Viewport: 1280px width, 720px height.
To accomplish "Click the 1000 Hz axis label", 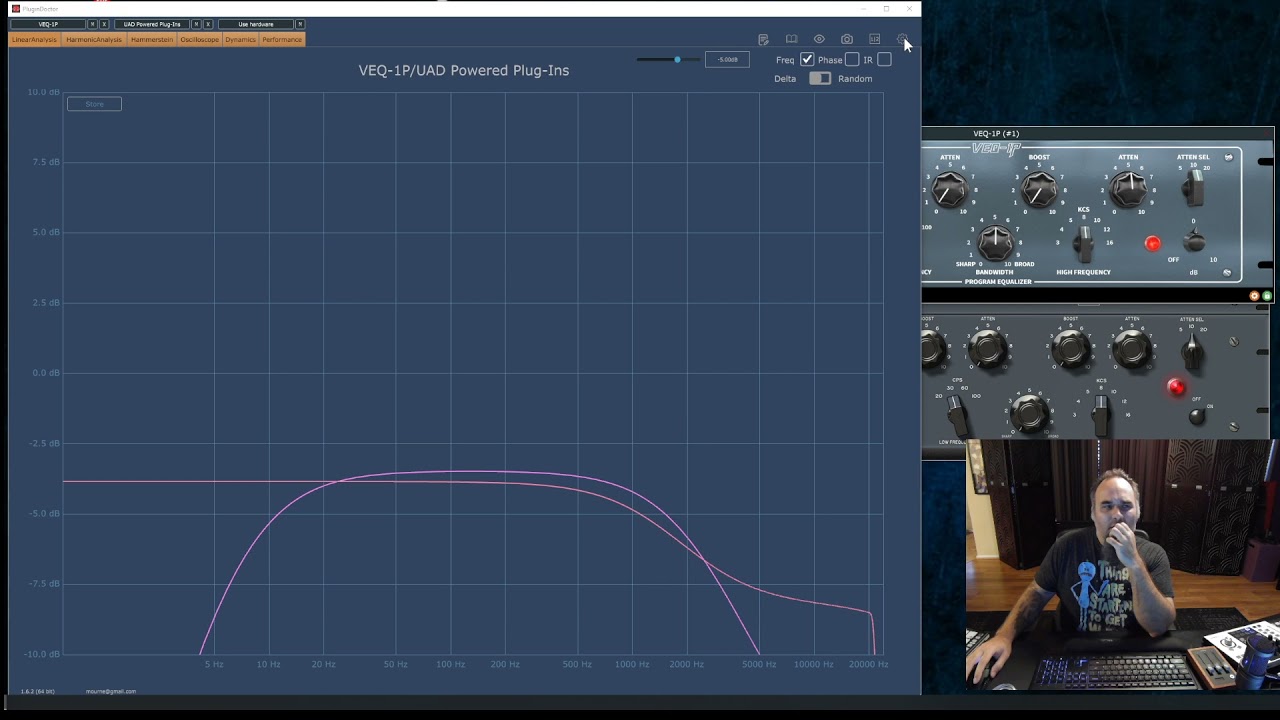I will pyautogui.click(x=632, y=664).
